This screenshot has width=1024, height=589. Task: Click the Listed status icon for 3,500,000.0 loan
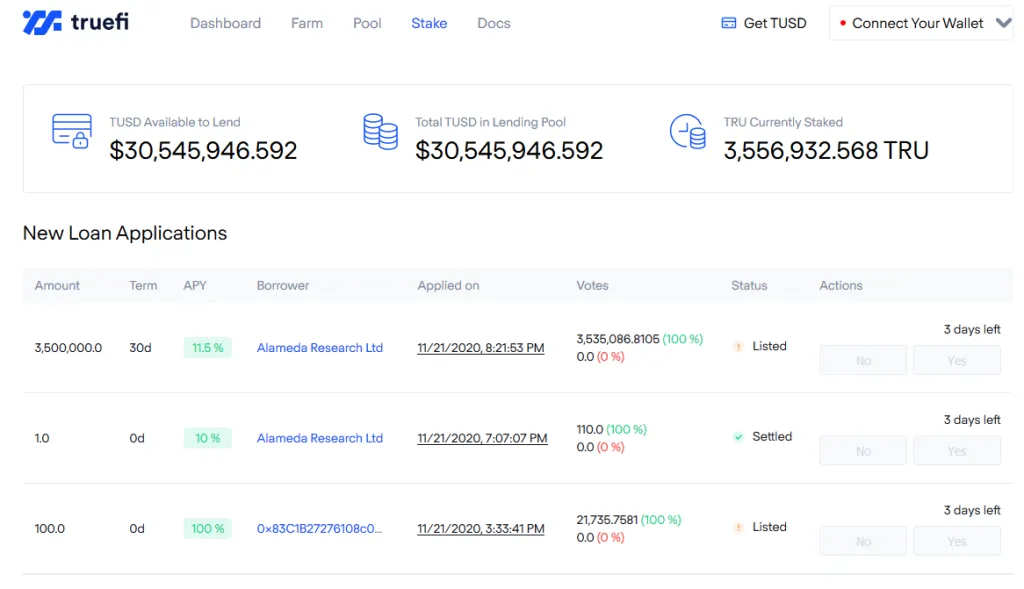tap(738, 347)
